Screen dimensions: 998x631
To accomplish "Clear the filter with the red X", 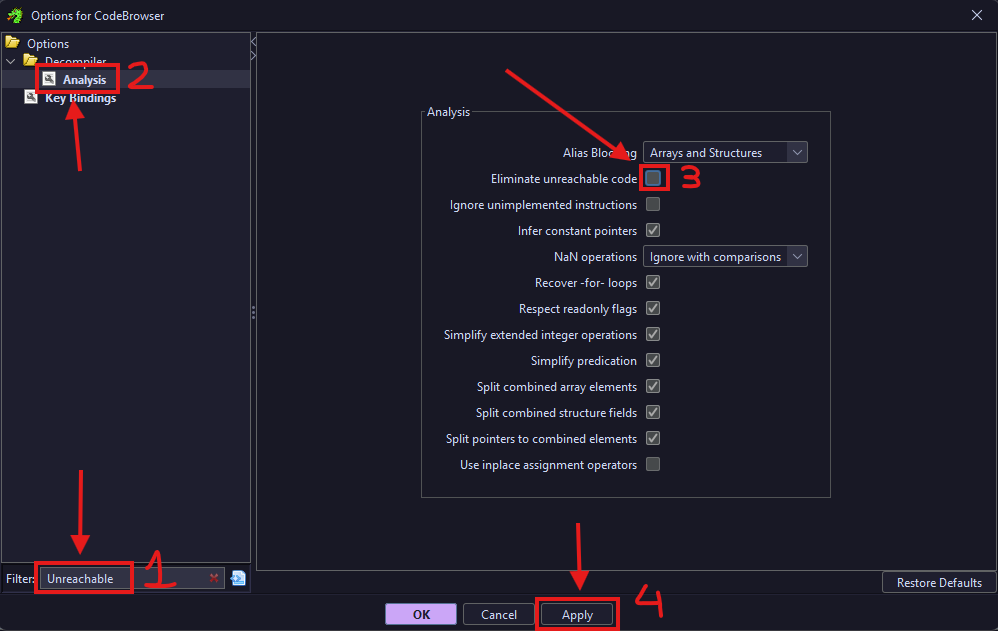I will pyautogui.click(x=214, y=578).
